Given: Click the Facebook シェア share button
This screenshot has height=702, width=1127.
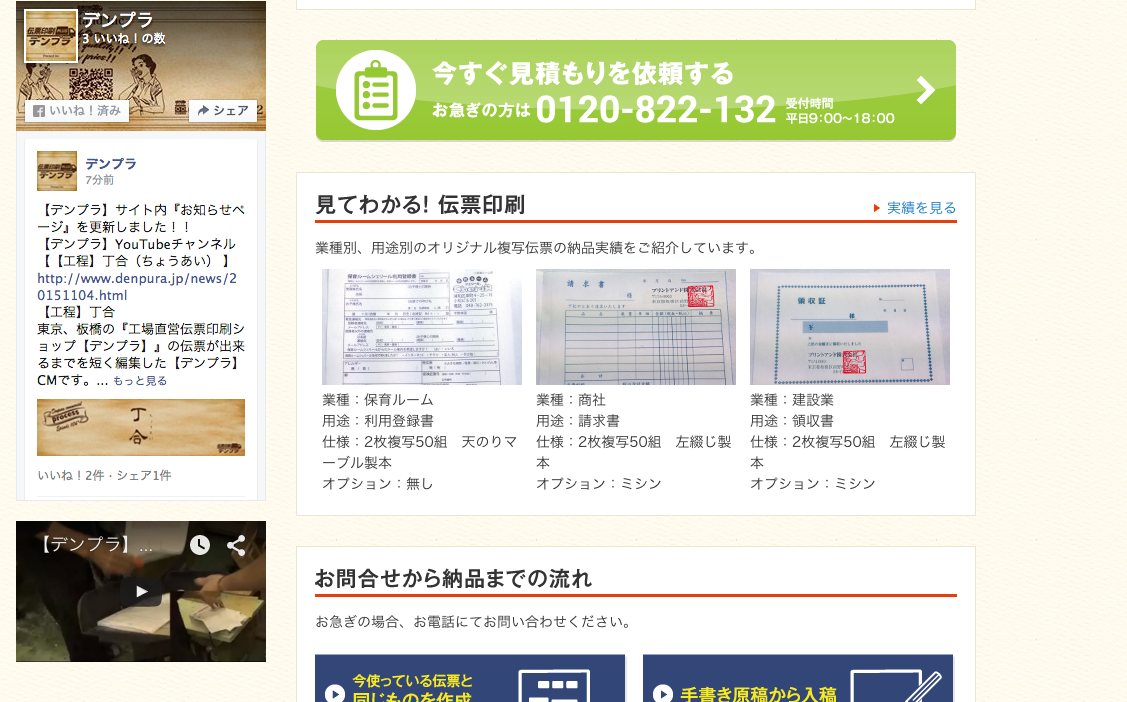Looking at the screenshot, I should click(x=223, y=111).
